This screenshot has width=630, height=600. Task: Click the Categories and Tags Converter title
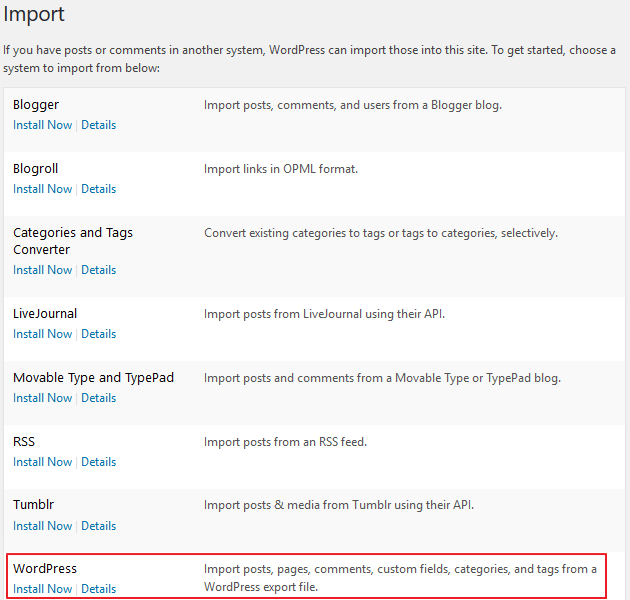tap(73, 241)
